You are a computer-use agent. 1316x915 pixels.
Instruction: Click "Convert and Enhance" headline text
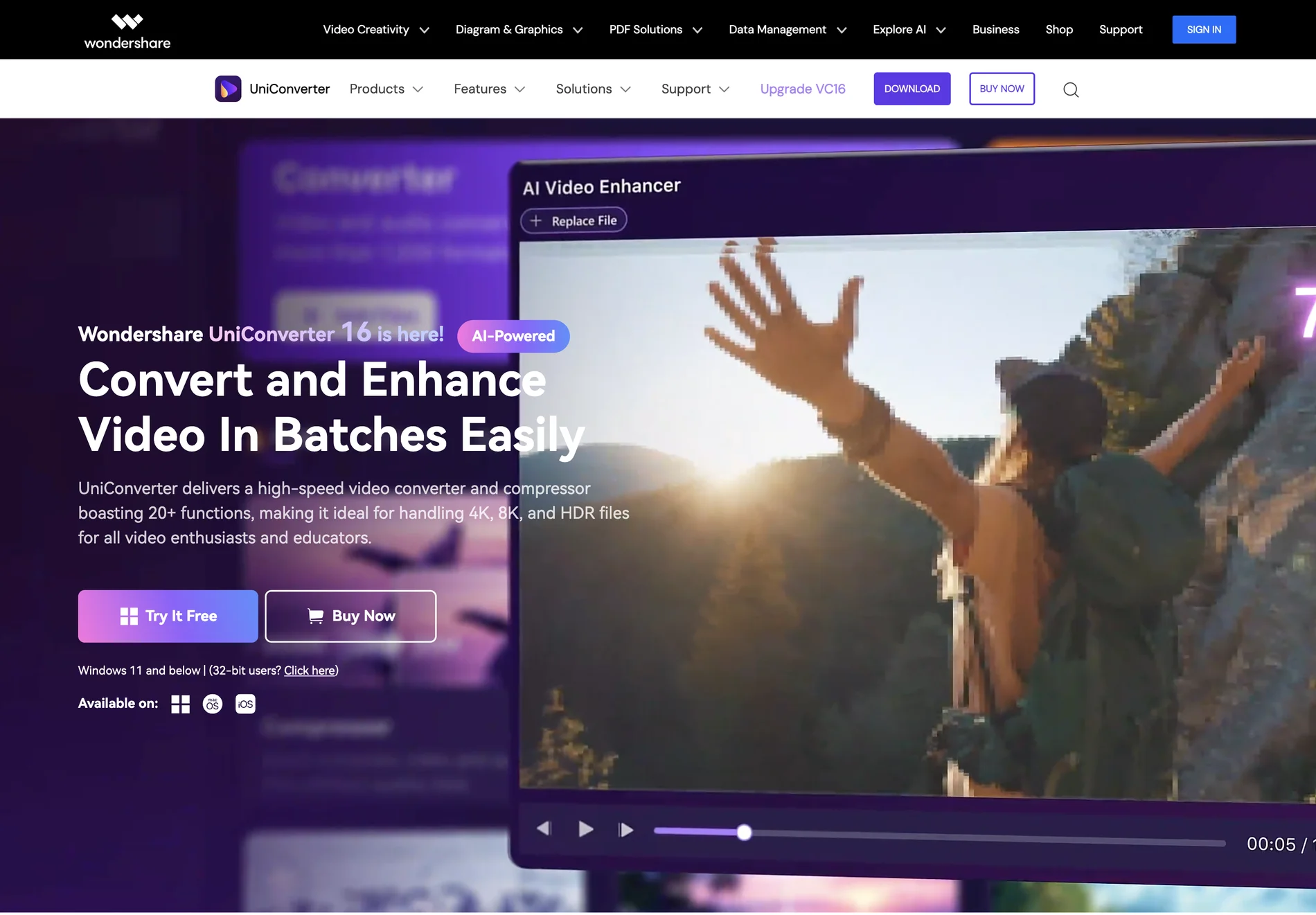click(x=312, y=380)
